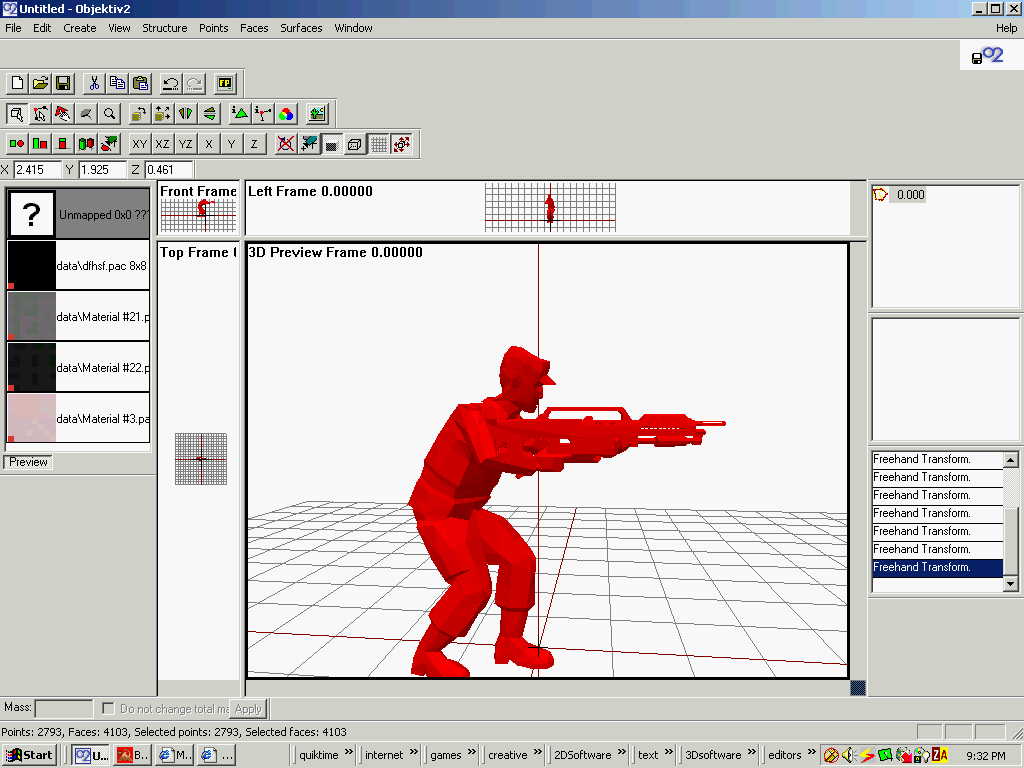Open the Surfaces menu
Viewport: 1024px width, 768px height.
(301, 28)
